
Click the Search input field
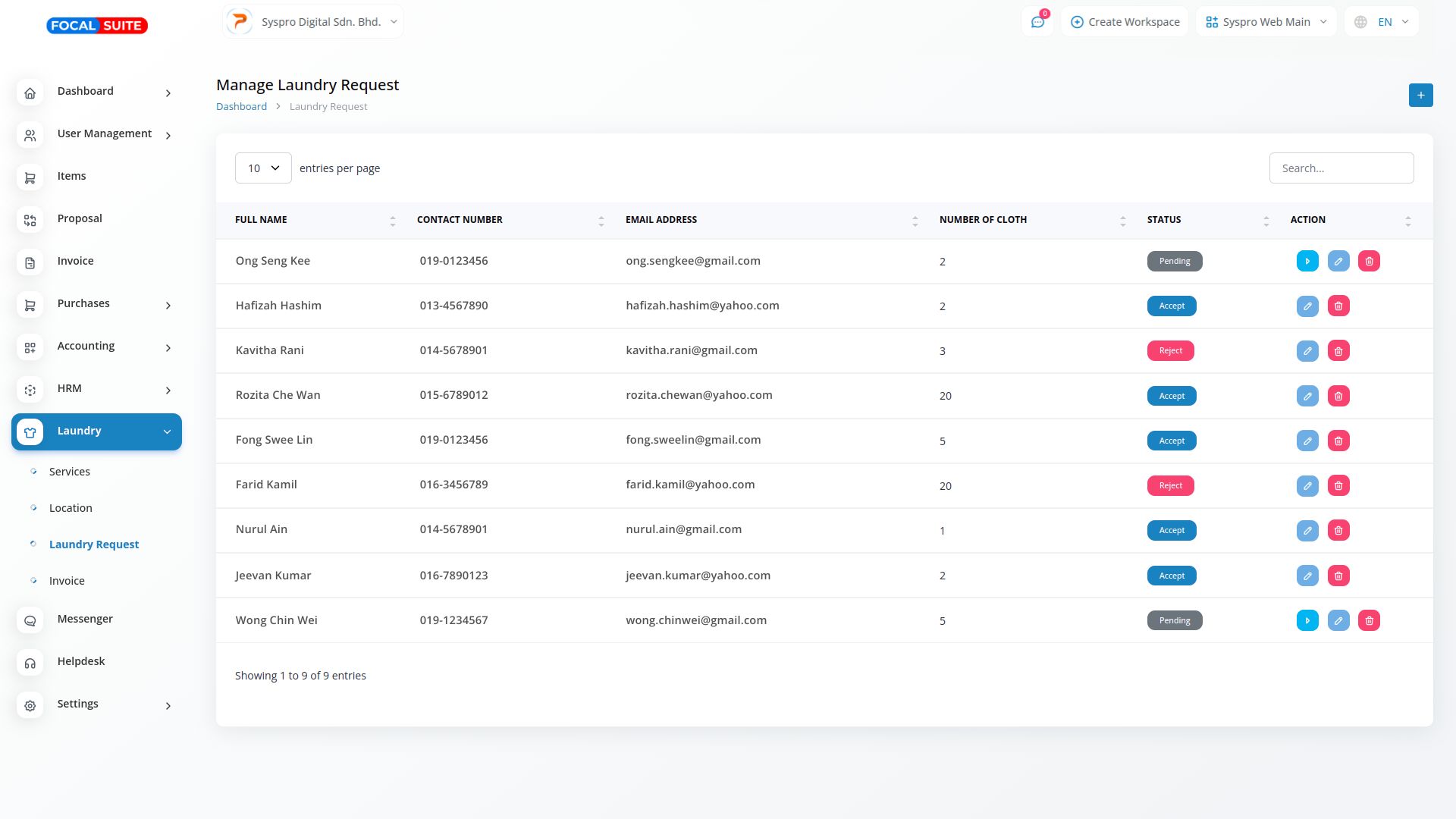[1341, 168]
